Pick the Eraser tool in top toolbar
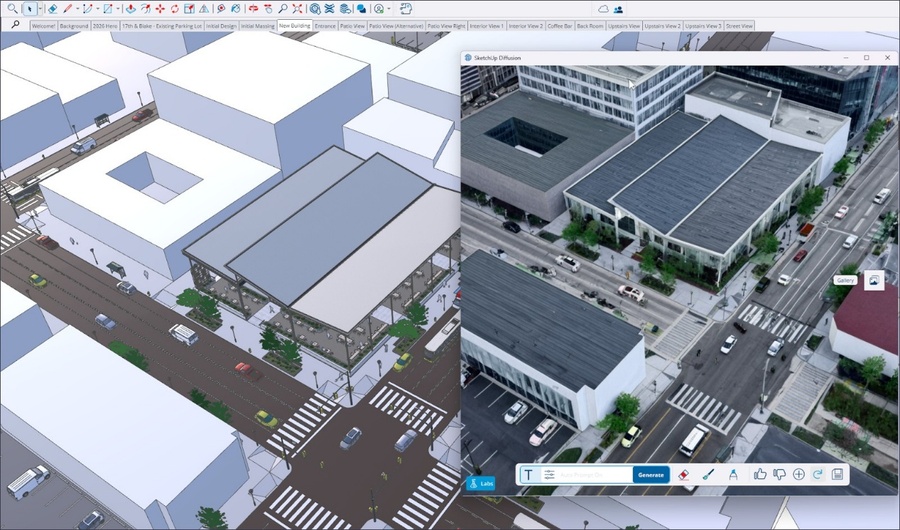The image size is (900, 530). click(x=53, y=8)
